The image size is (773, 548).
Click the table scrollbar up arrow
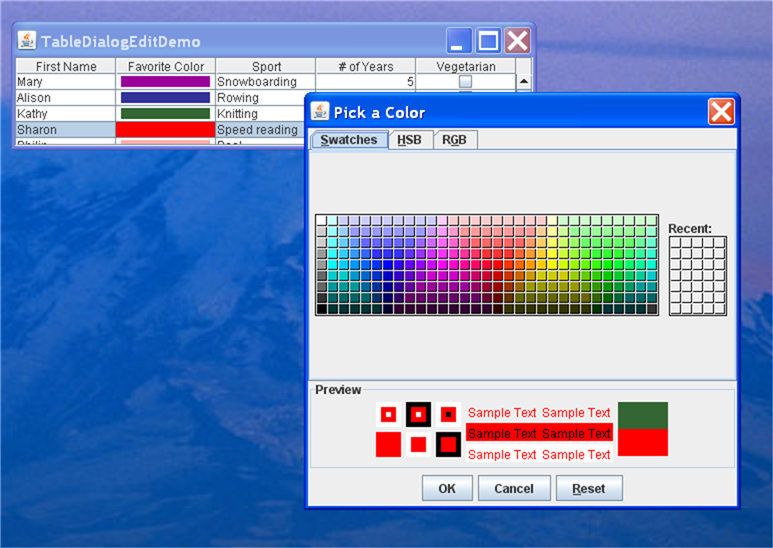pyautogui.click(x=524, y=81)
